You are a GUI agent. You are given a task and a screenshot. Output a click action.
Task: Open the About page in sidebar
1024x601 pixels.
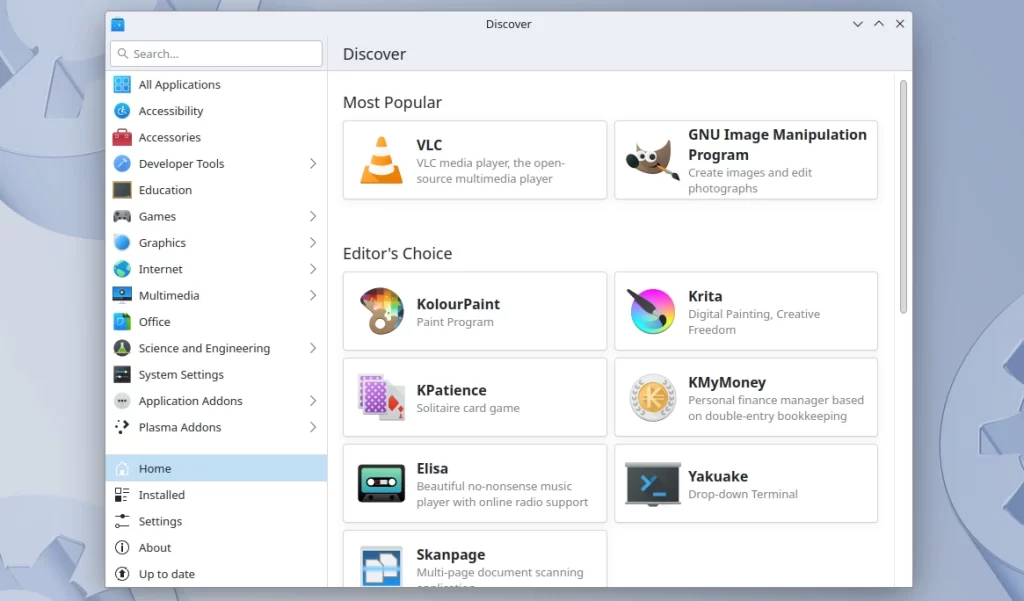tap(155, 548)
